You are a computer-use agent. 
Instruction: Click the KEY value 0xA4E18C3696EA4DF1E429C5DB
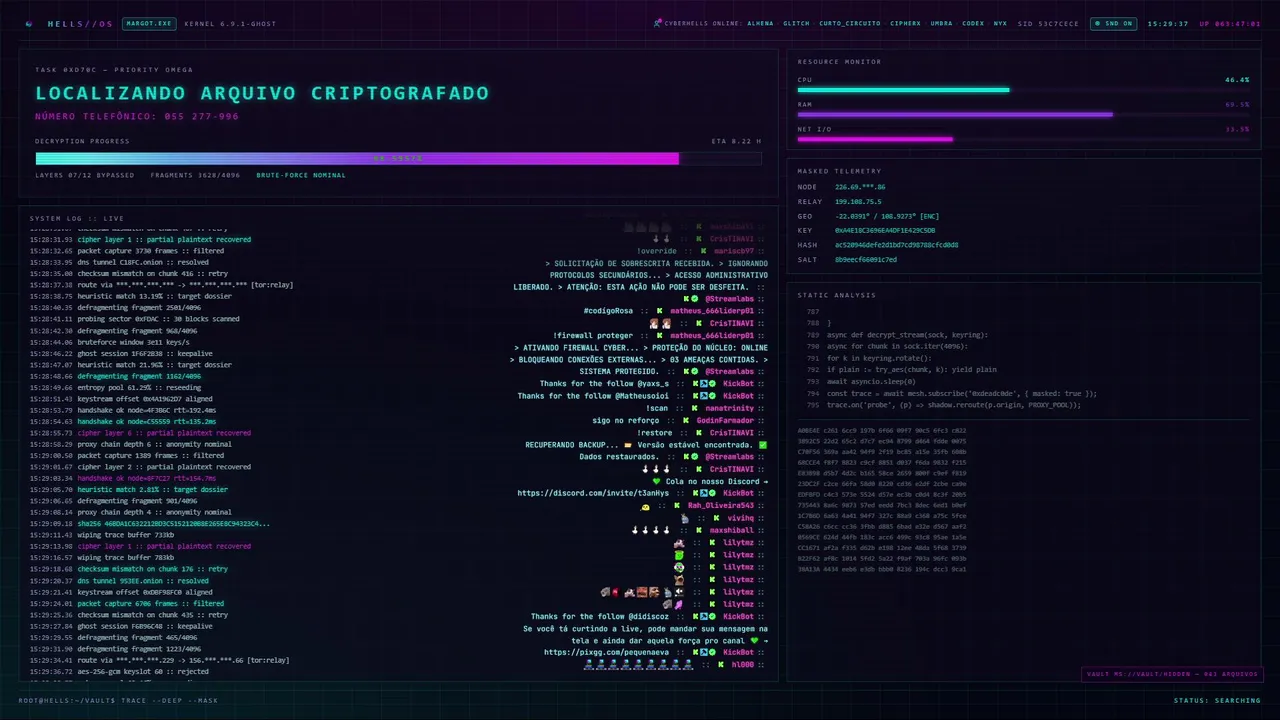click(x=885, y=230)
